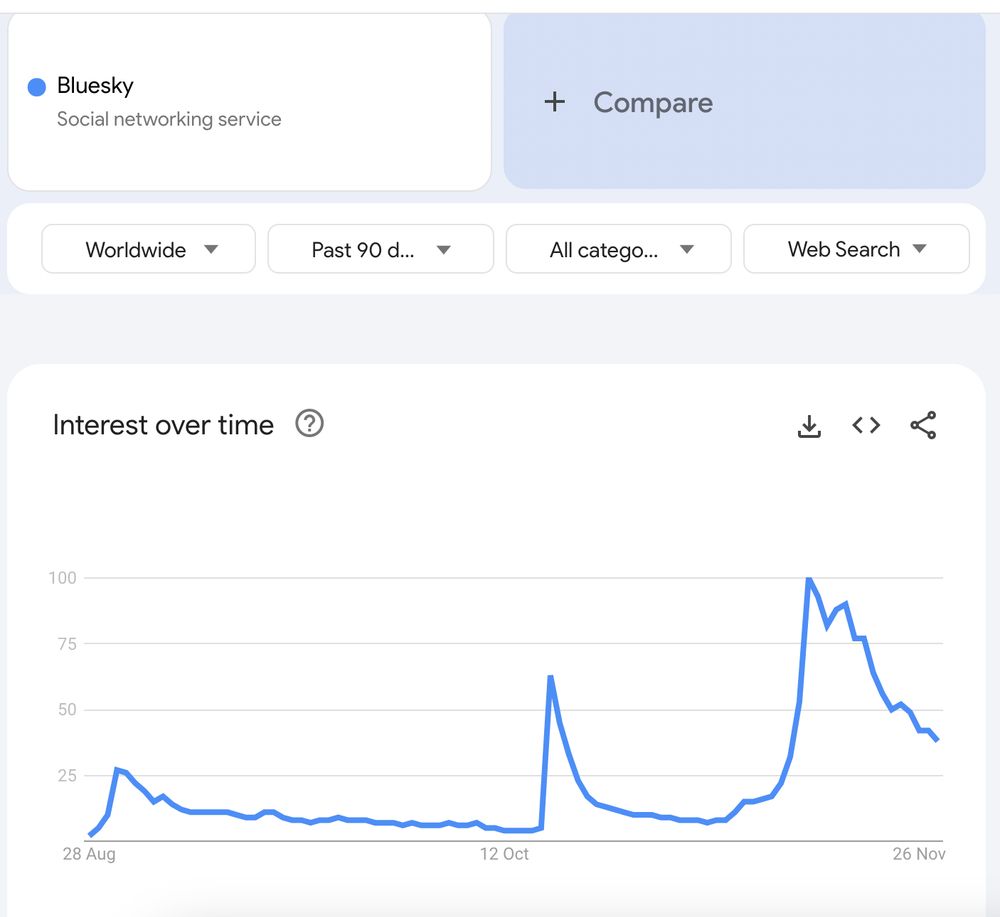Click the 12 Oct axis label

coord(504,854)
